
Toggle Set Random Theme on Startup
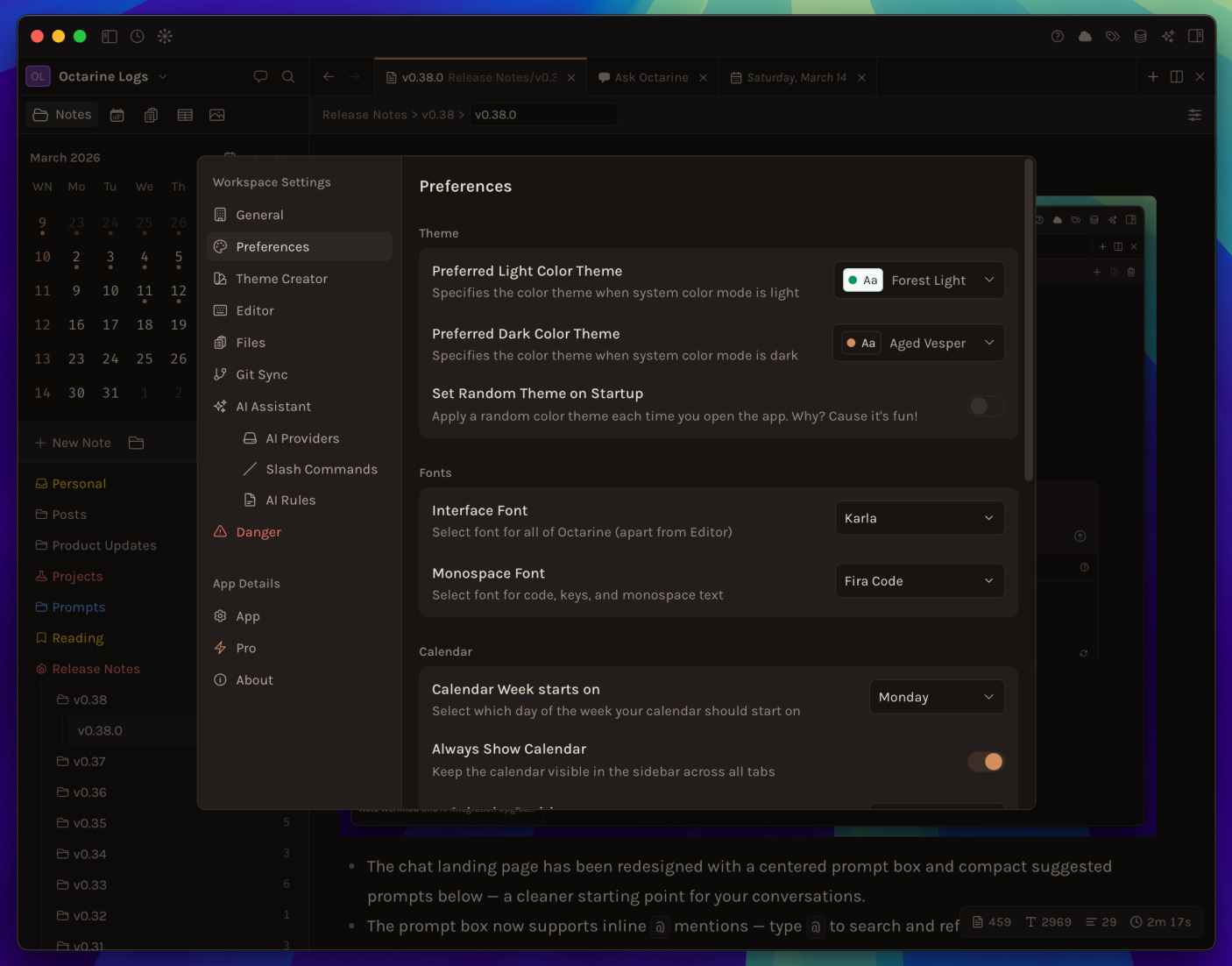point(986,406)
